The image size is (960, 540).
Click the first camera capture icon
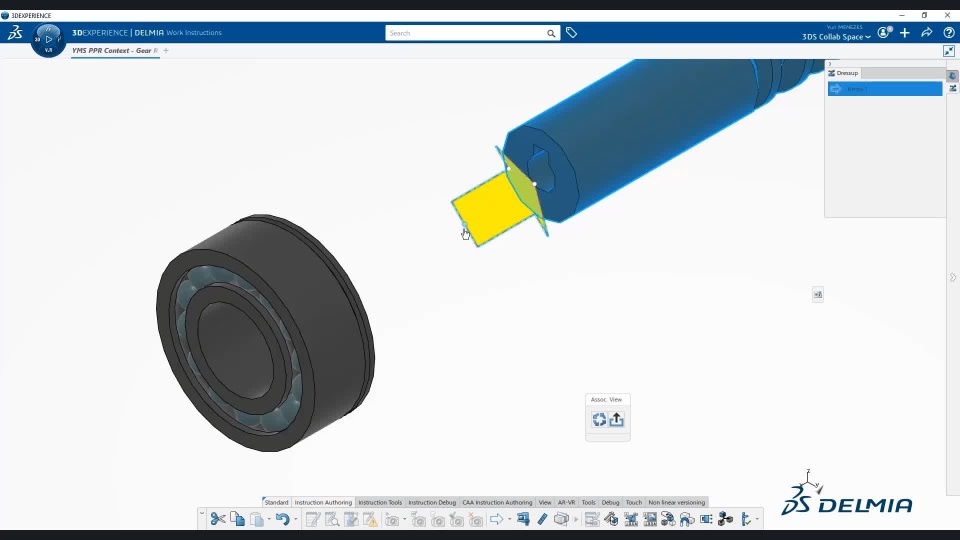click(392, 520)
